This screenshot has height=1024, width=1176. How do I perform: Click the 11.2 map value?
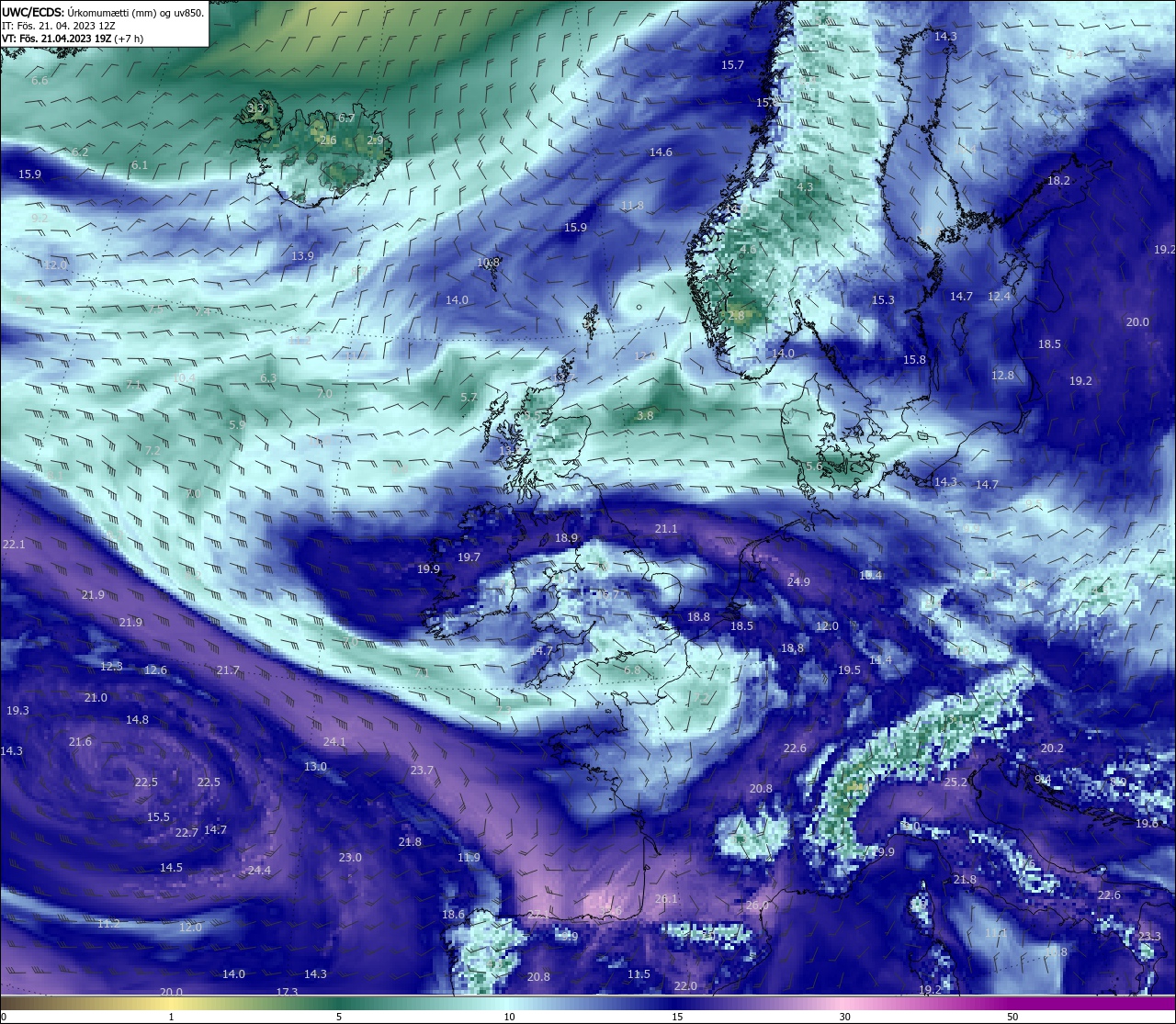coord(108,924)
